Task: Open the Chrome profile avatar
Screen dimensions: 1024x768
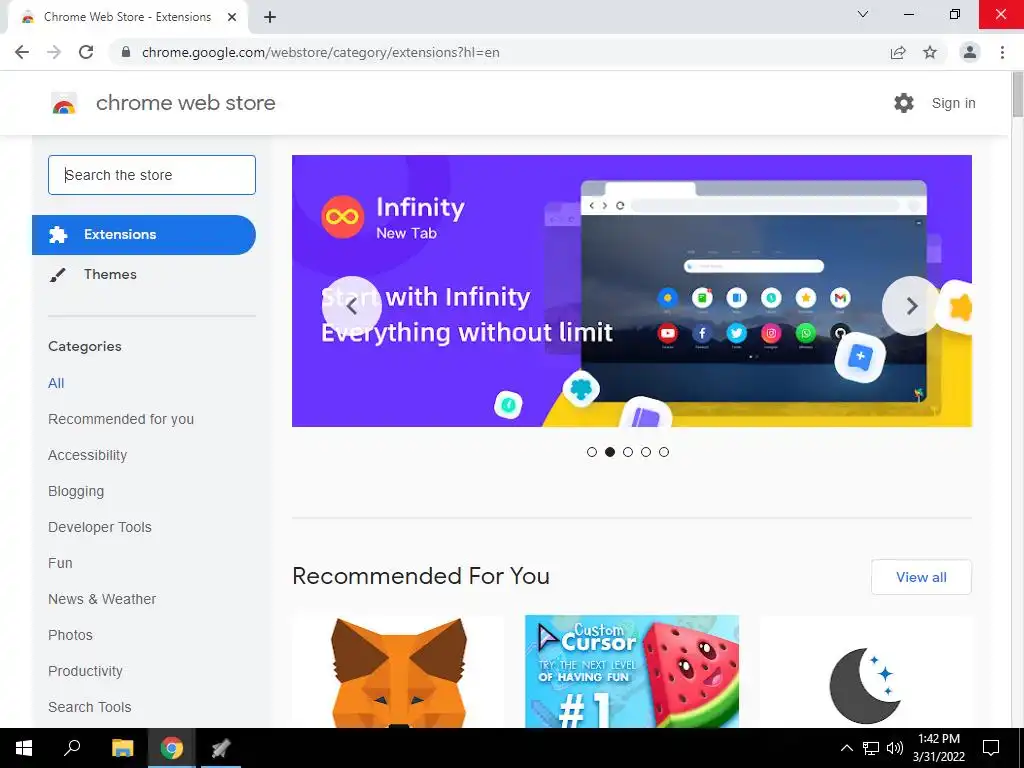Action: pos(970,52)
